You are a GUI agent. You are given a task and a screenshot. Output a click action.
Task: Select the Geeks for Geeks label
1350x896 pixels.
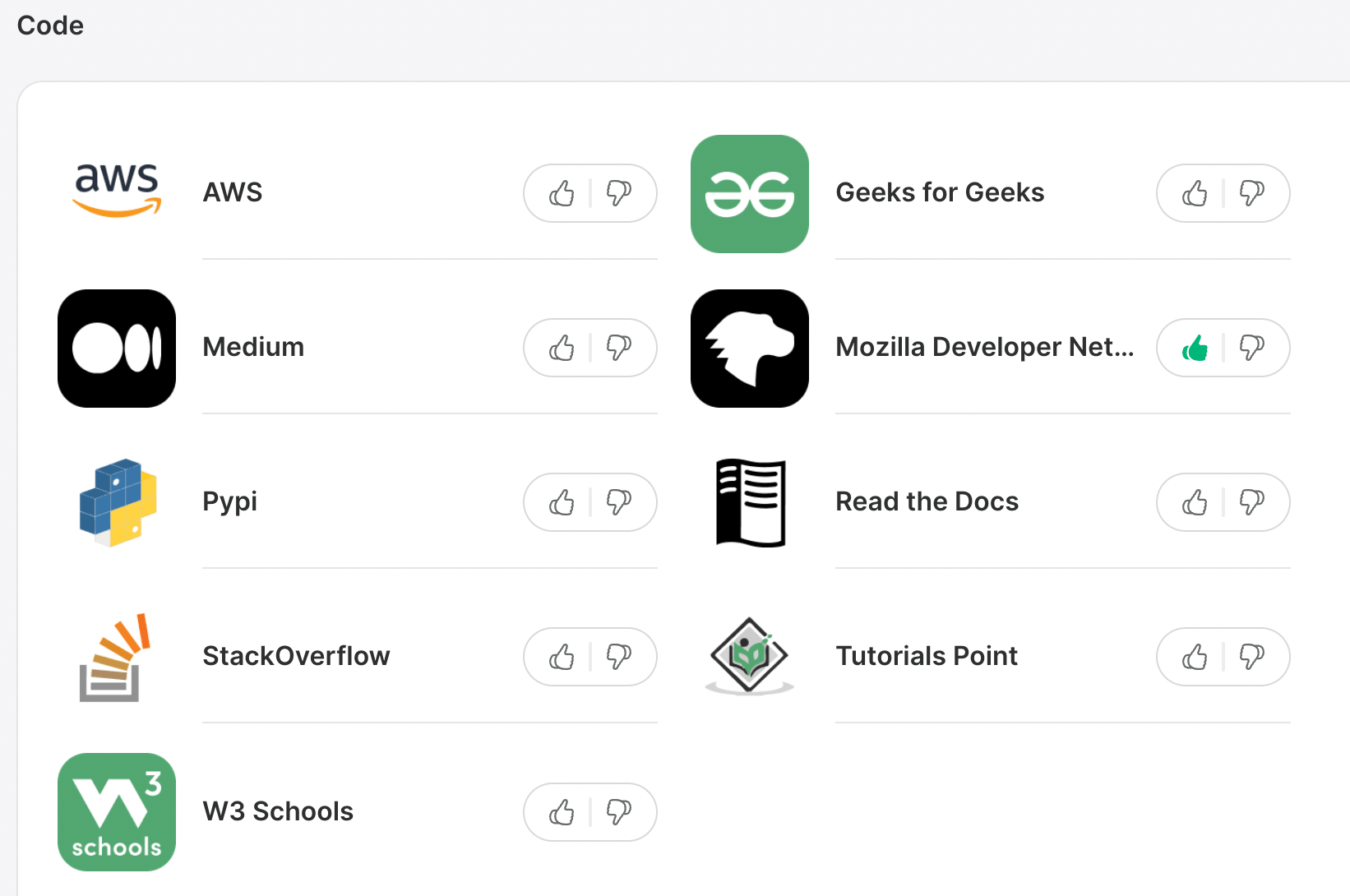pos(940,192)
